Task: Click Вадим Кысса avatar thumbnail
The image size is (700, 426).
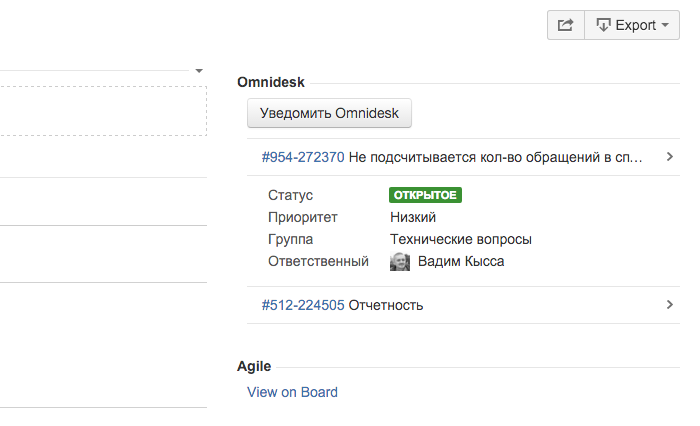Action: click(x=400, y=261)
